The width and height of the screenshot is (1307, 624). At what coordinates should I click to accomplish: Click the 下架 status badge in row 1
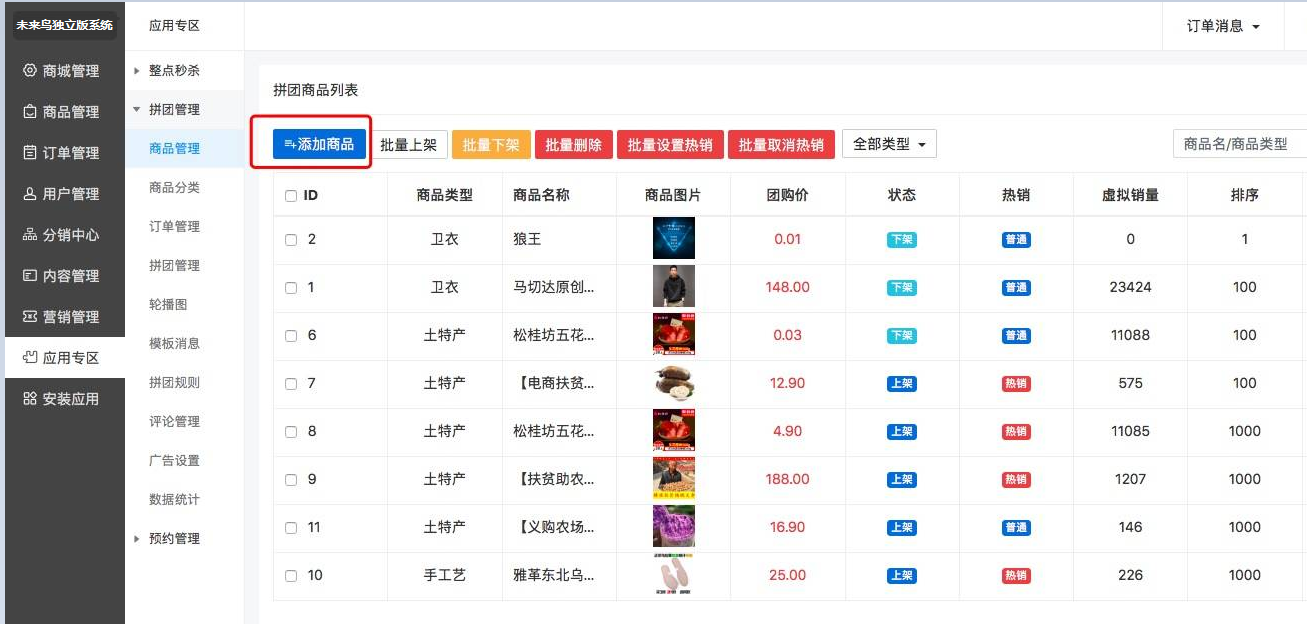(x=901, y=288)
